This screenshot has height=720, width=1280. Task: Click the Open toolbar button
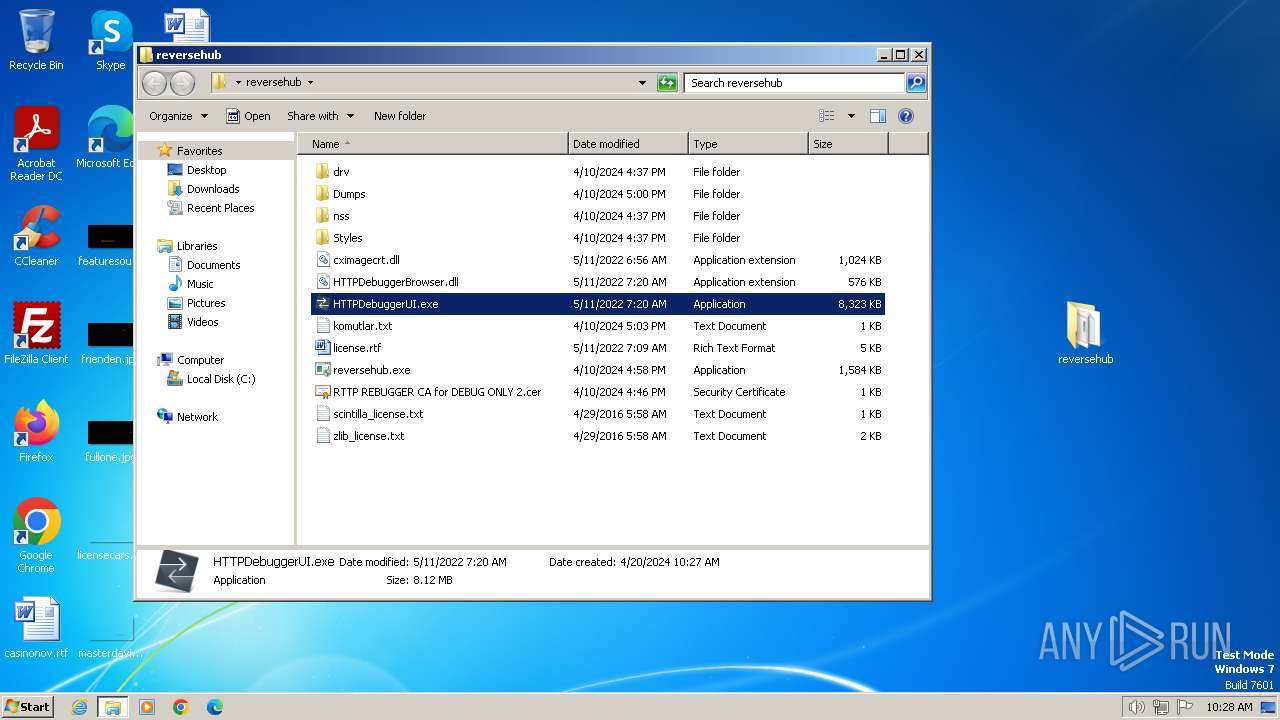[248, 116]
